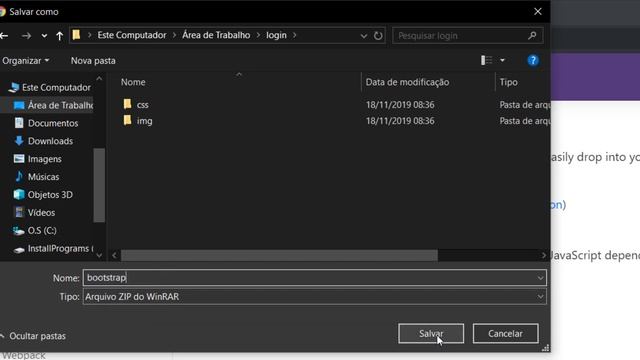Click login segment in the breadcrumb
Screen dimensions: 640x360
click(276, 35)
